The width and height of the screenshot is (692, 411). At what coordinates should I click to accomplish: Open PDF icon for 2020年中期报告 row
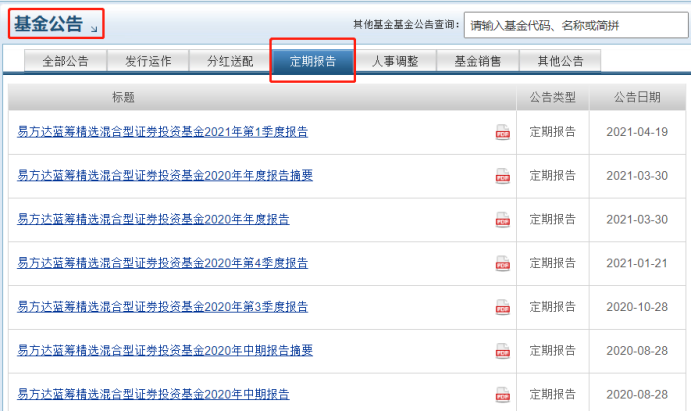pos(503,394)
